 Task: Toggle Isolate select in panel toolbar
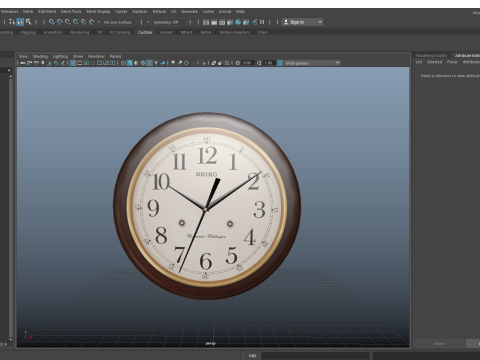(x=203, y=63)
